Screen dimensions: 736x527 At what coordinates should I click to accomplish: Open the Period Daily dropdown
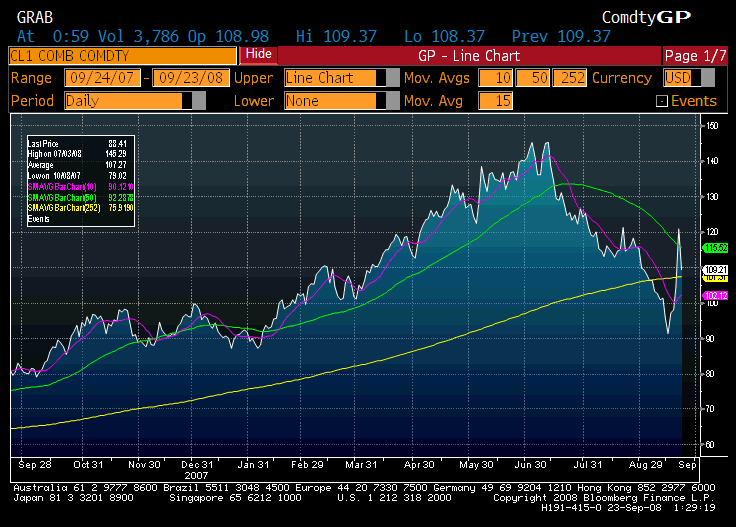(x=135, y=101)
